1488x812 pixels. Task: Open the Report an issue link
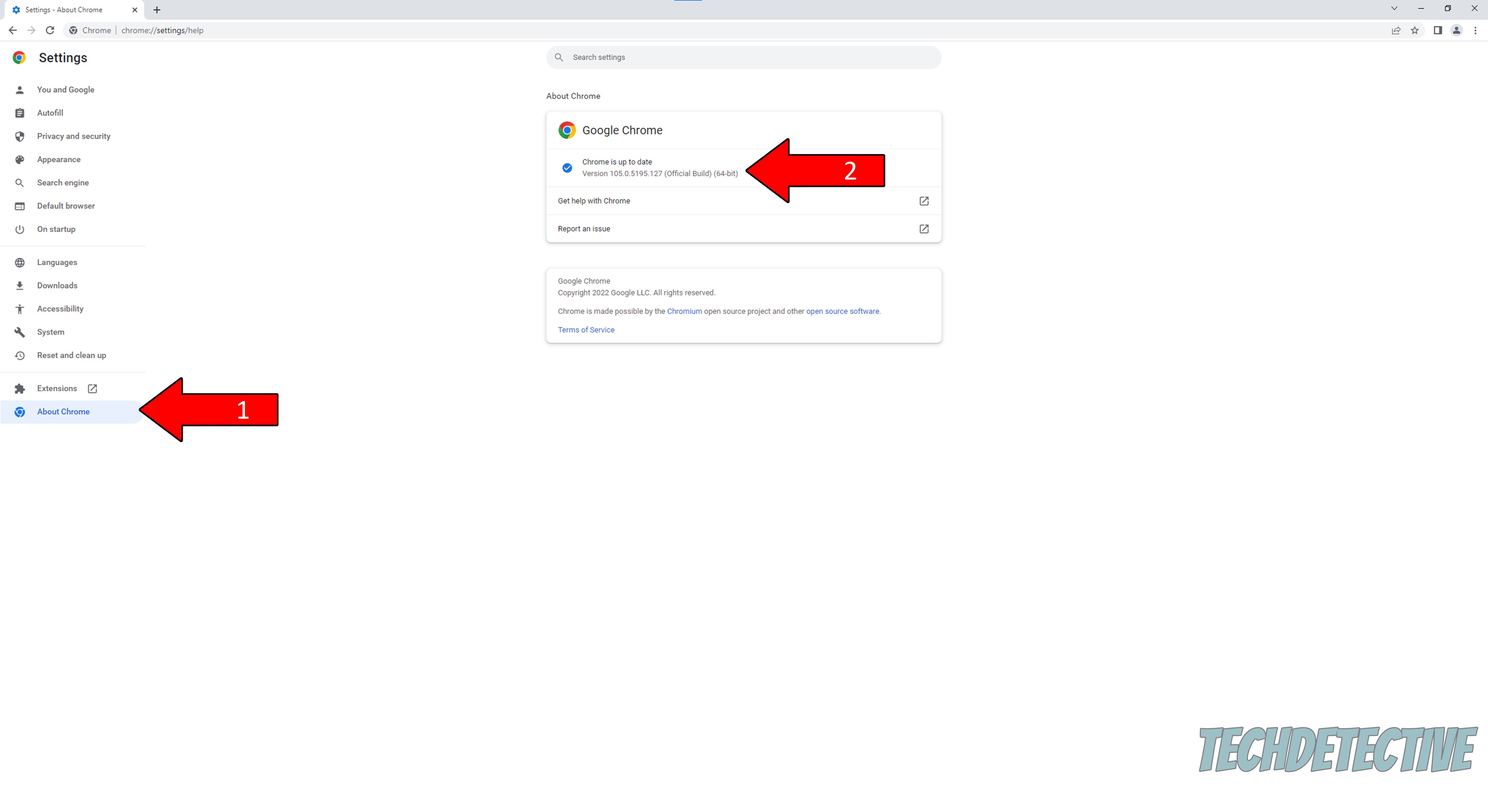point(583,229)
